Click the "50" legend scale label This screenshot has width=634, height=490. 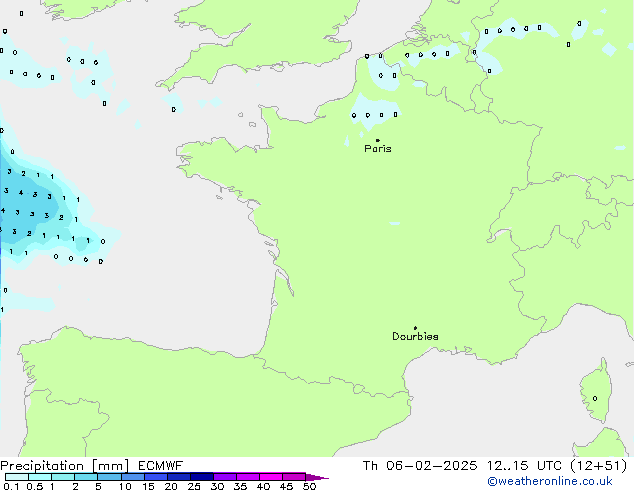(309, 486)
